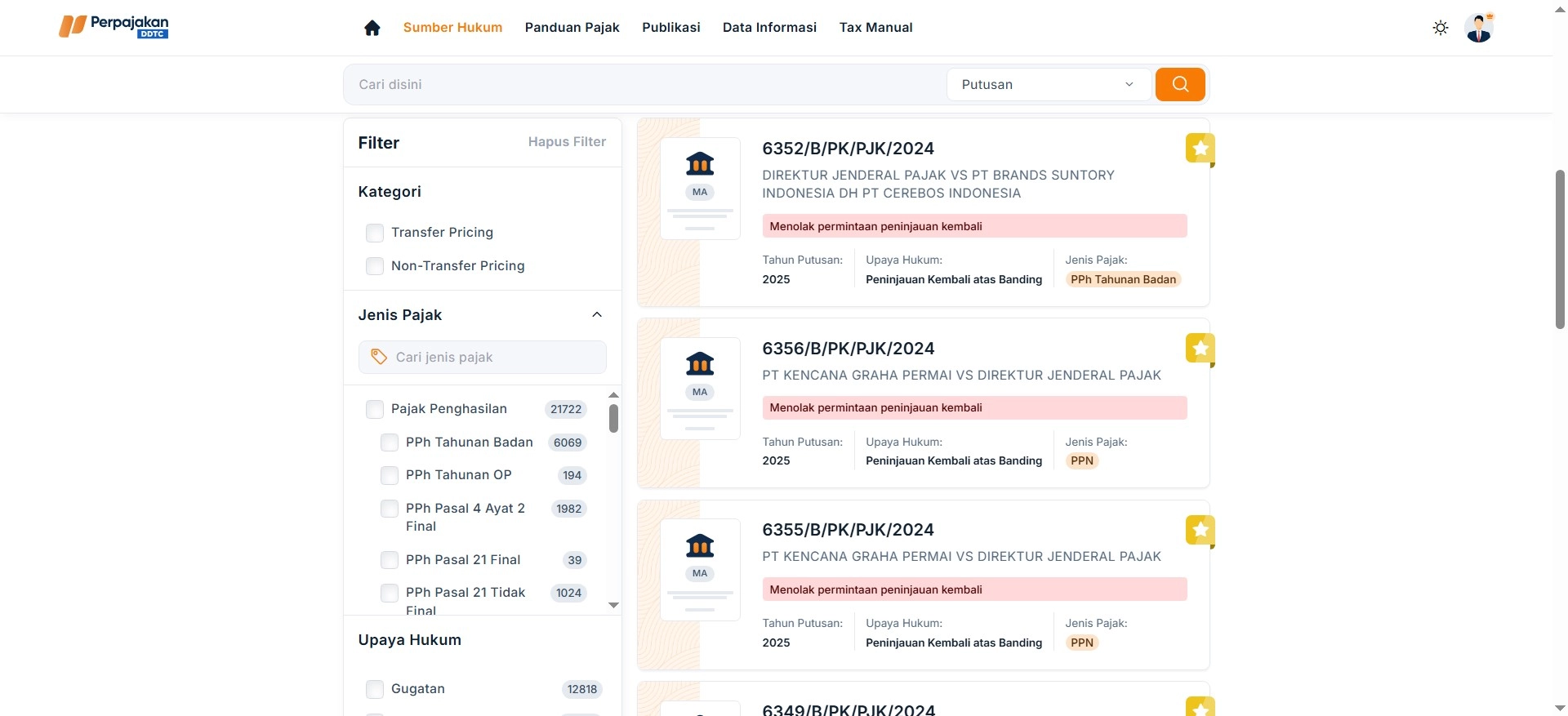Image resolution: width=1568 pixels, height=716 pixels.
Task: Click the tax list scroll-down arrow
Action: coord(613,605)
